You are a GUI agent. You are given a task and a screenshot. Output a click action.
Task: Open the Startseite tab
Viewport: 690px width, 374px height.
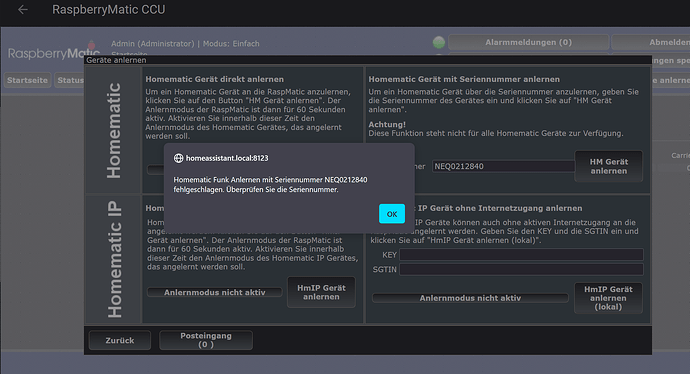coord(27,80)
